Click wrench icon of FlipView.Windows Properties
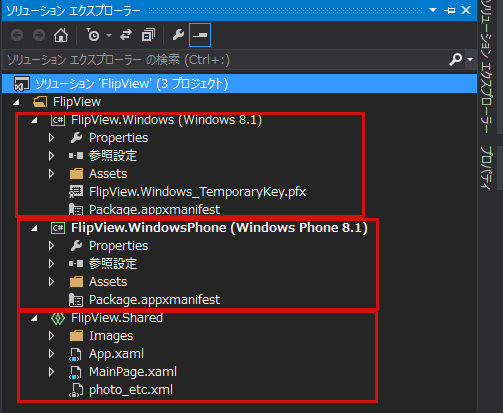Screen dimensions: 503x413 pyautogui.click(x=76, y=138)
